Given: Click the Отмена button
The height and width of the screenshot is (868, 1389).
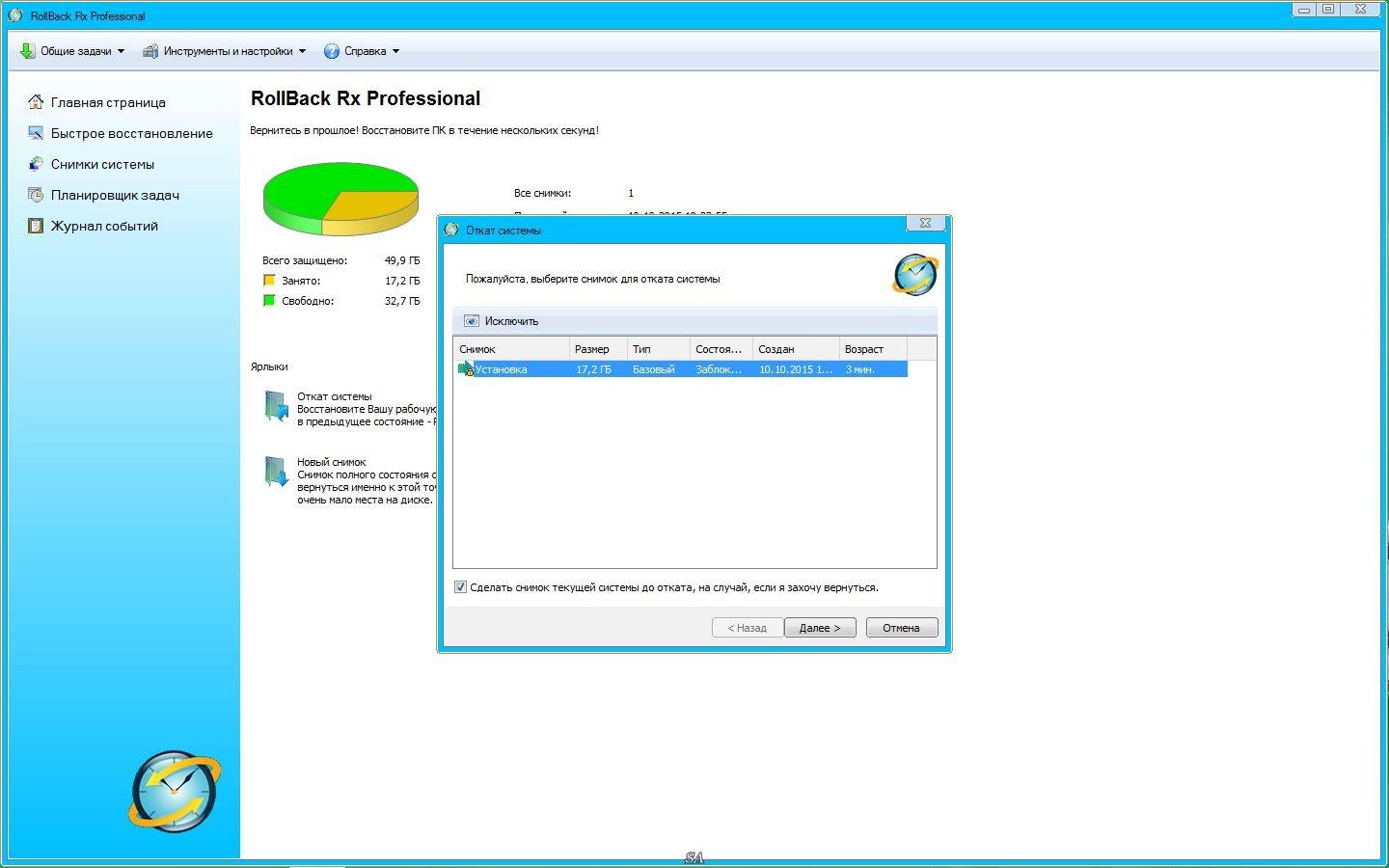Looking at the screenshot, I should (x=901, y=628).
